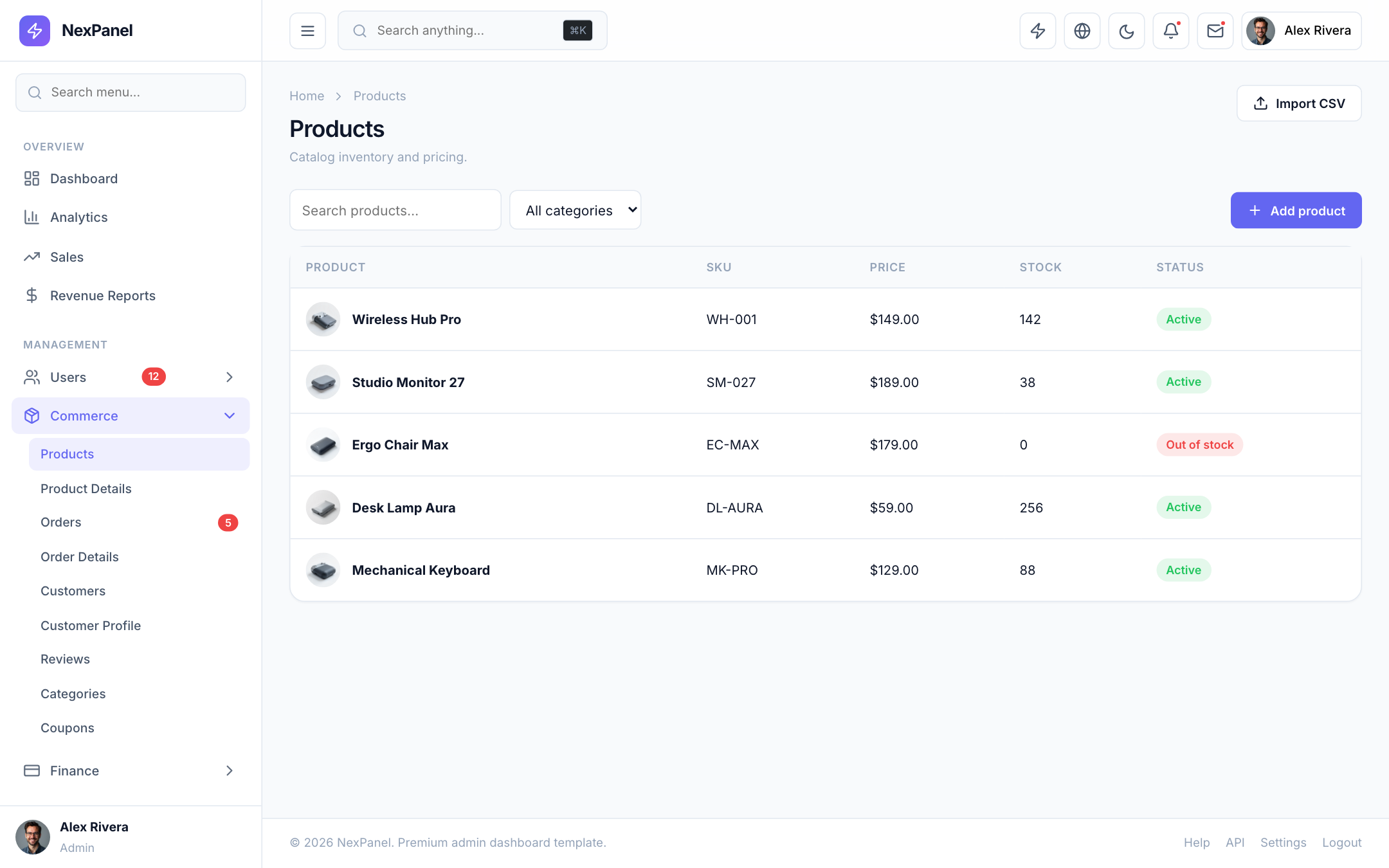Open the Alex Rivera profile menu in the top bar
Image resolution: width=1389 pixels, height=868 pixels.
[1301, 30]
